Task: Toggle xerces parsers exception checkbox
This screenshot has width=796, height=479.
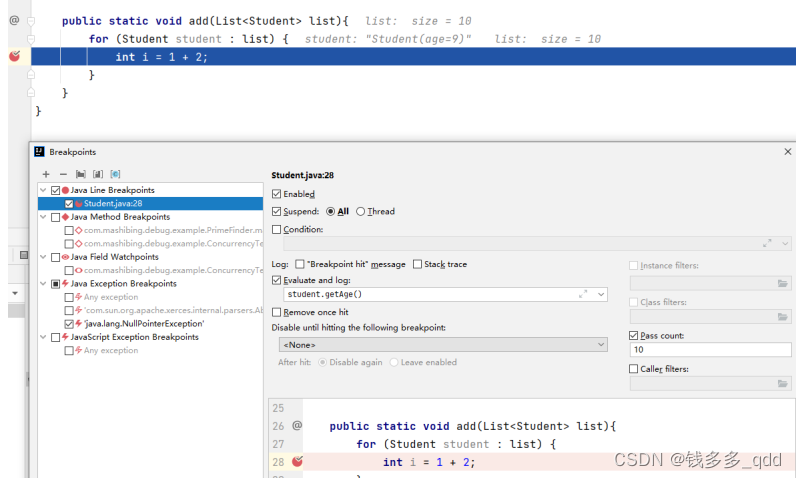Action: pos(69,310)
